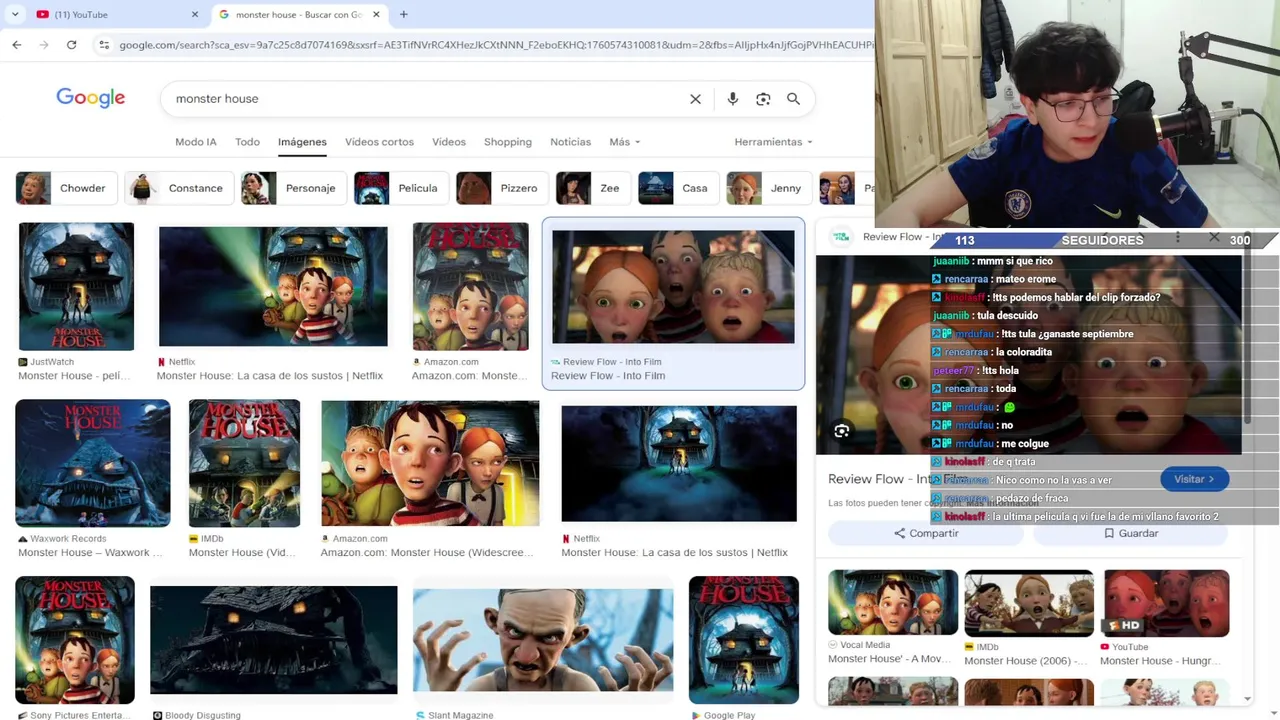Open the first Netflix flashlight scene thumbnail
1280x720 pixels.
click(273, 287)
